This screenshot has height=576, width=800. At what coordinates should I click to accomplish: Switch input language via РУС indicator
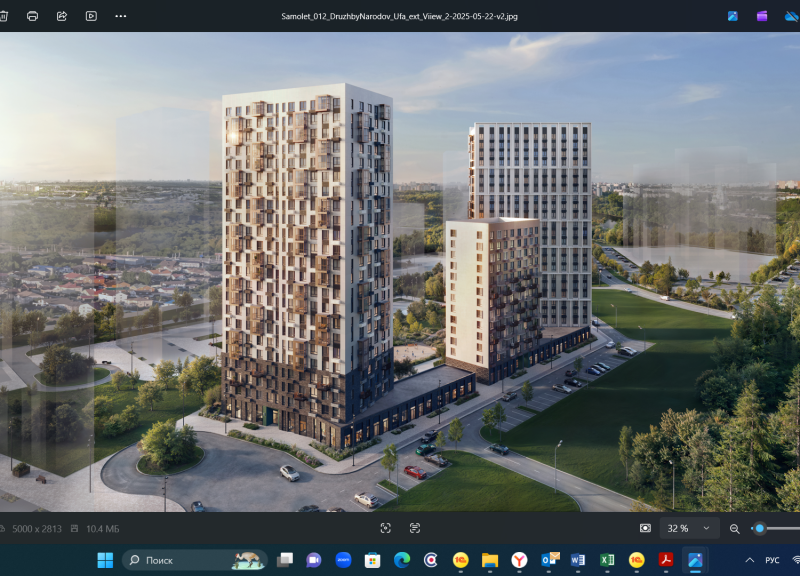(773, 560)
